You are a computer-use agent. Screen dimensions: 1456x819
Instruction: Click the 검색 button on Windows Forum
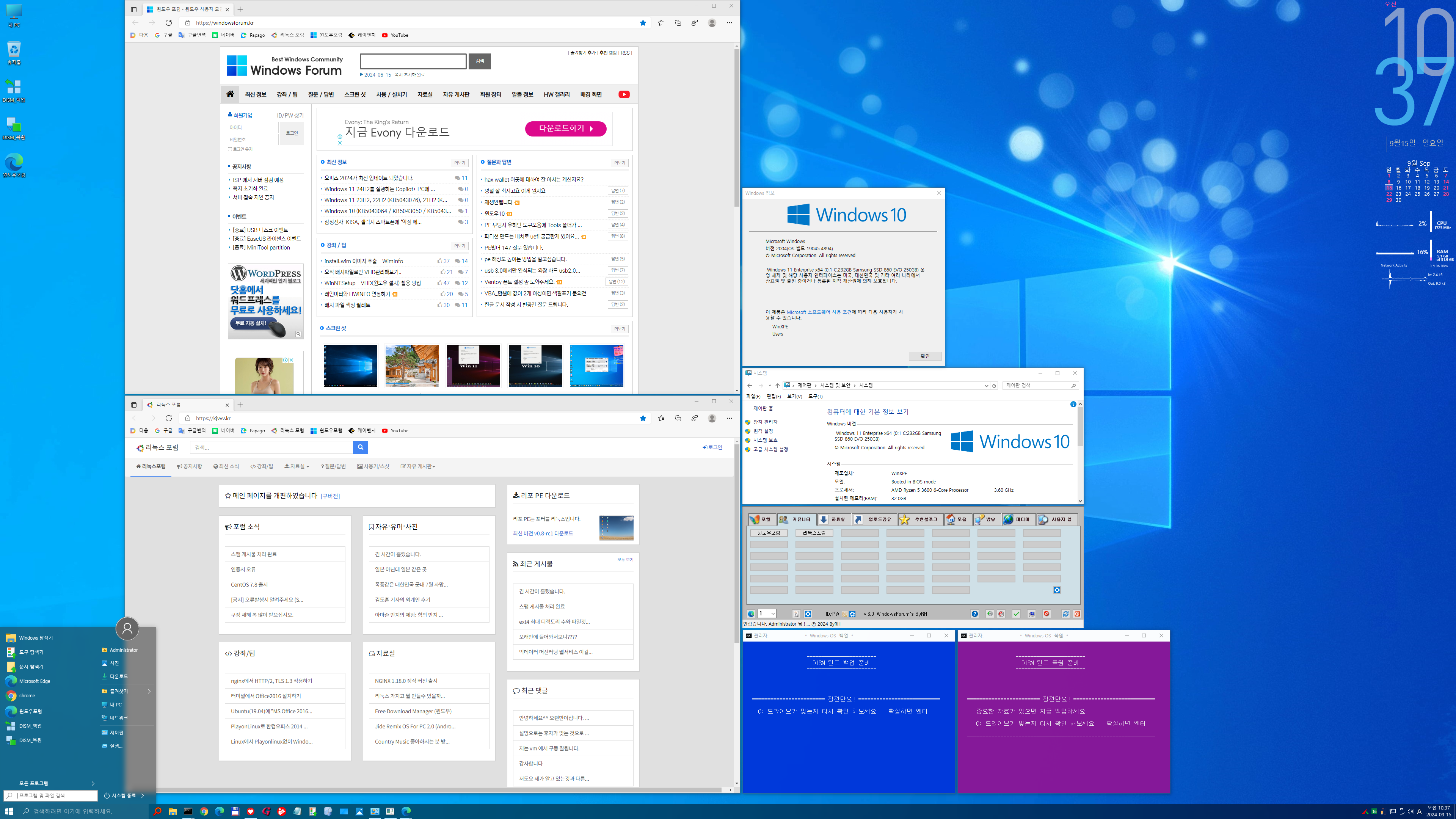click(480, 61)
